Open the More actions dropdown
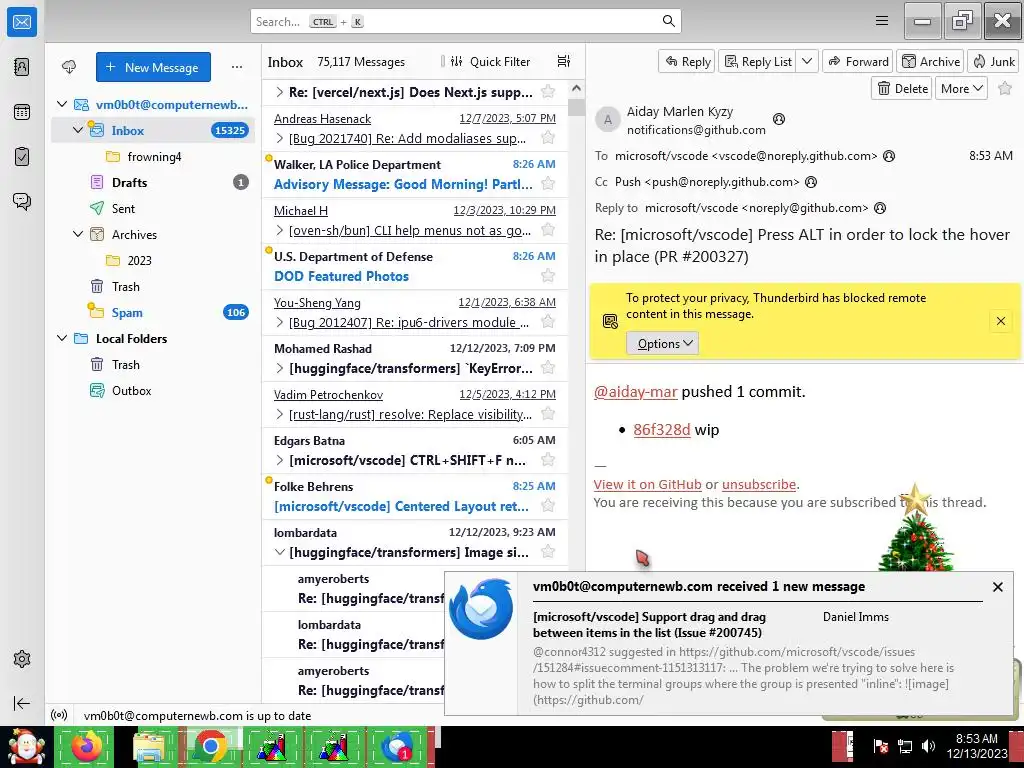This screenshot has height=768, width=1024. click(x=961, y=88)
